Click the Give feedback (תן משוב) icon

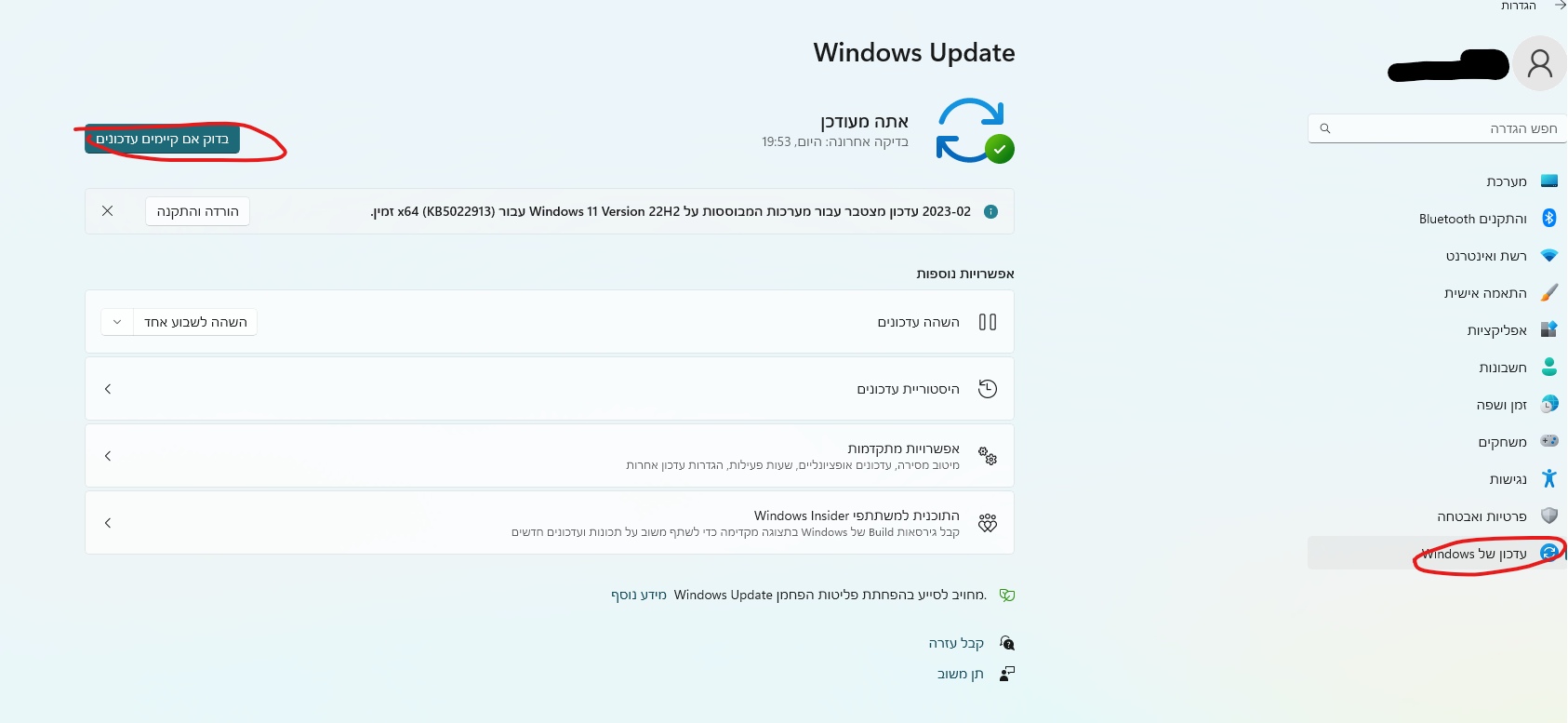pyautogui.click(x=1007, y=673)
